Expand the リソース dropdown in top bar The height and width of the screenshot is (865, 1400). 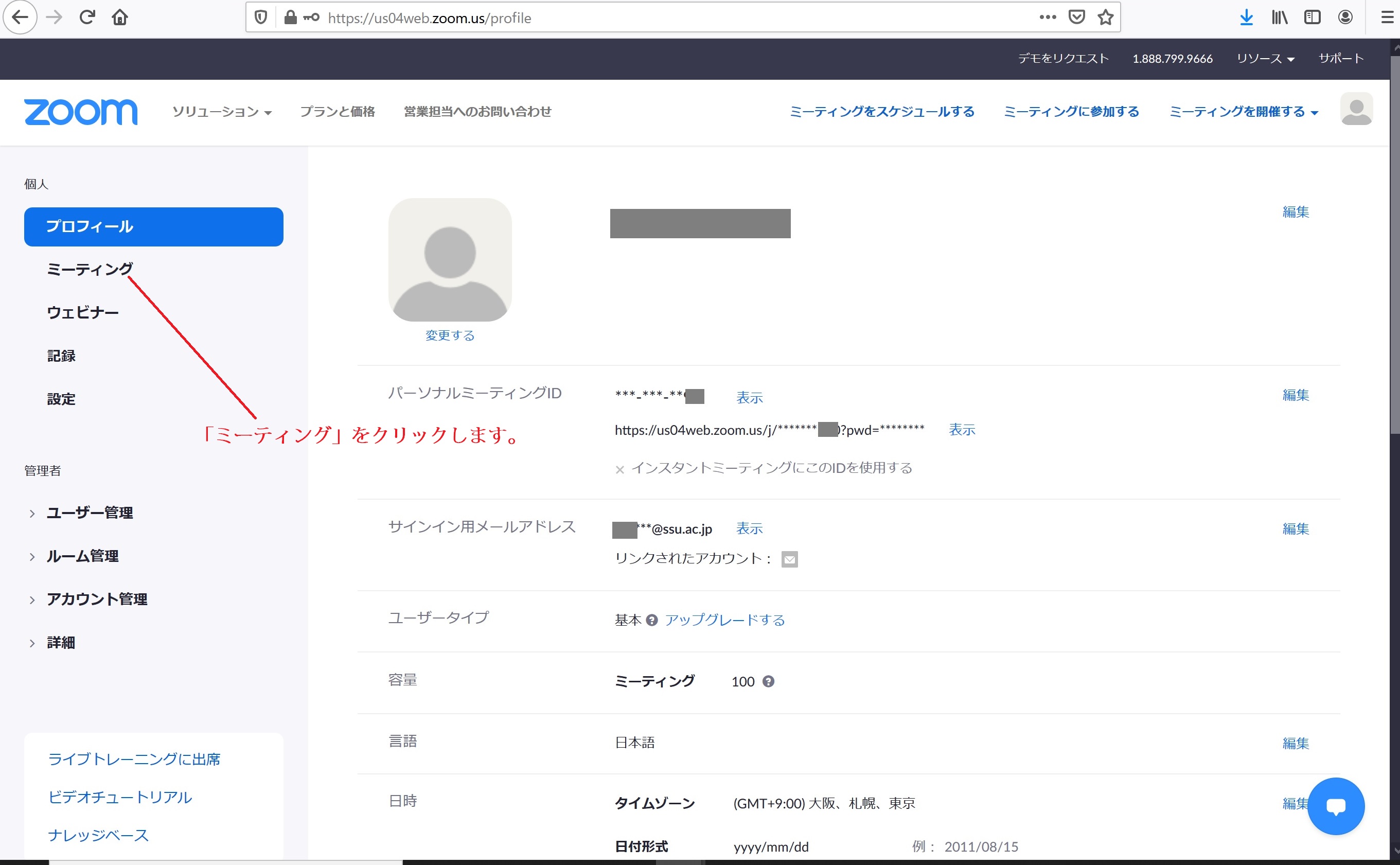[x=1266, y=58]
